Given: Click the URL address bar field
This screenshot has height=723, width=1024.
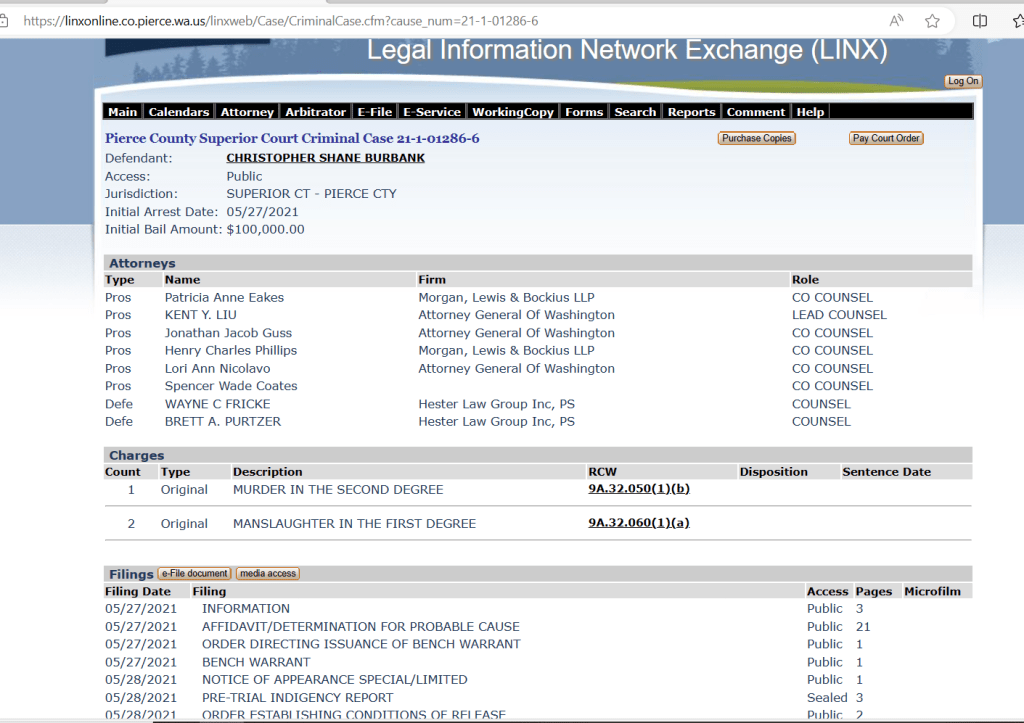Looking at the screenshot, I should tap(400, 21).
